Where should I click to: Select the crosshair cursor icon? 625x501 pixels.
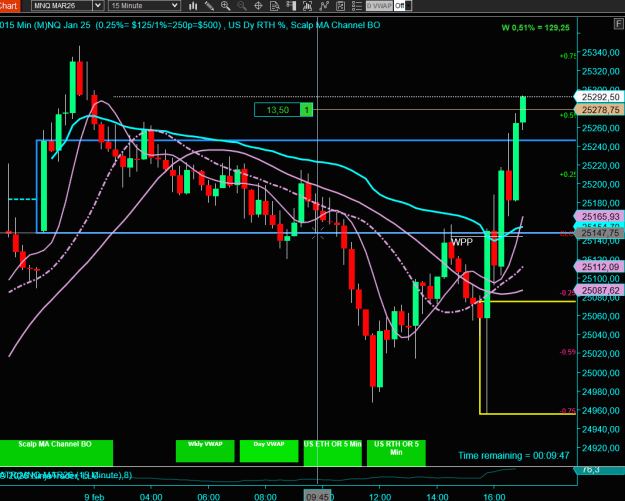coord(258,6)
